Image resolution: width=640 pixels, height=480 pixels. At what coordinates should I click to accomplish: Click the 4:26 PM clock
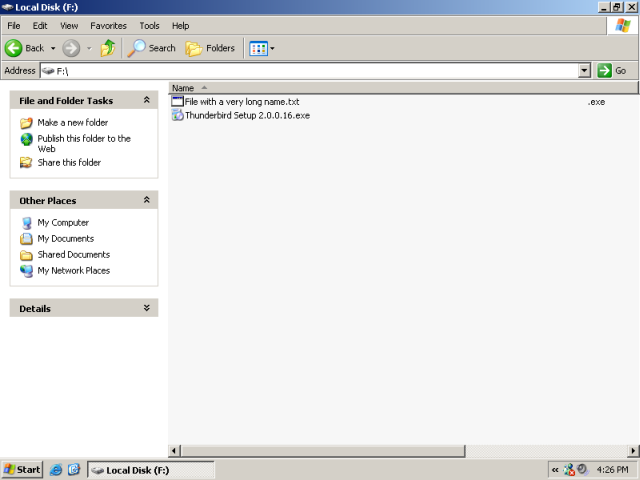pos(613,470)
